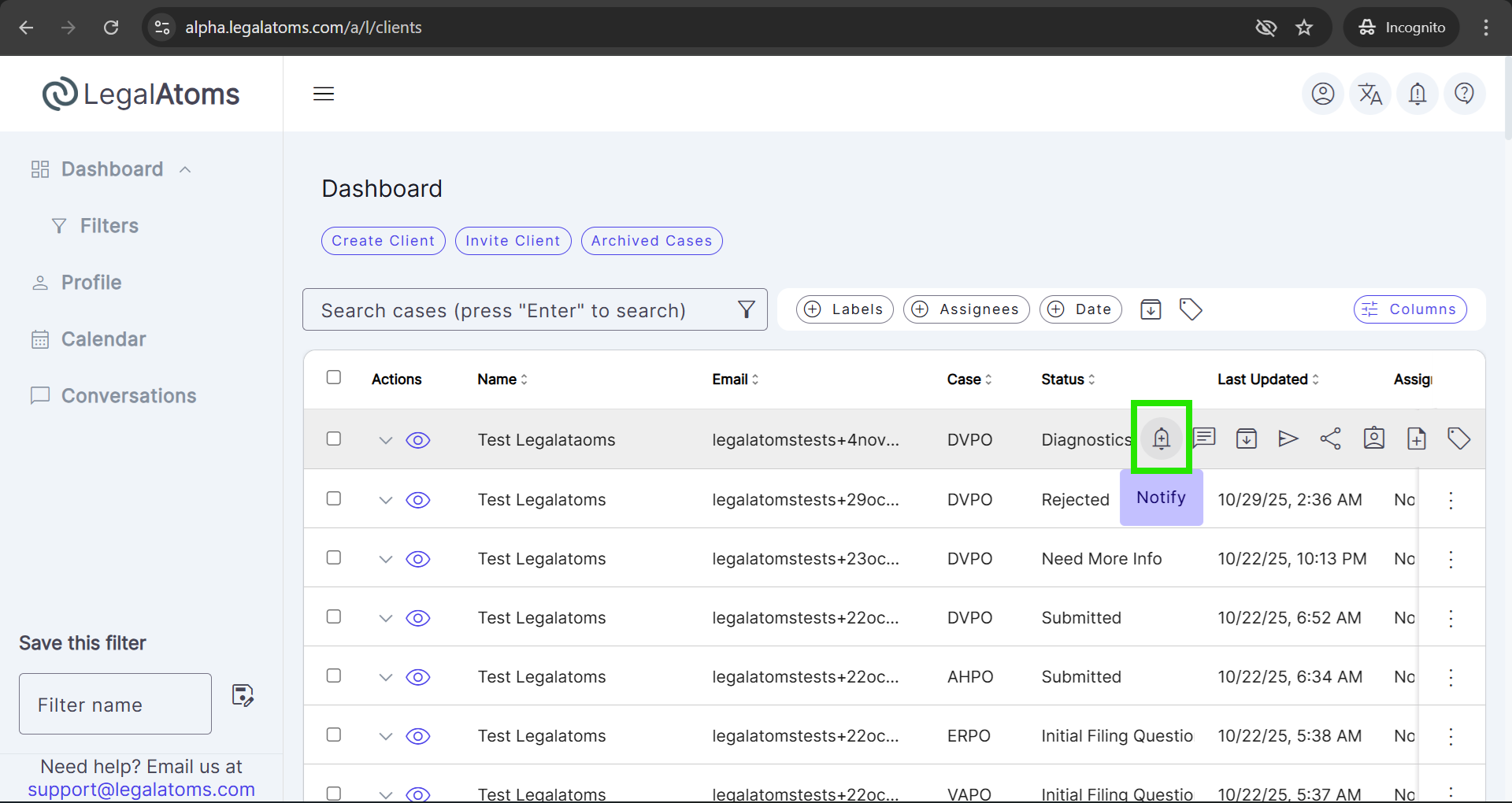
Task: Expand the first Test Legalataoms row chevron
Action: (385, 440)
